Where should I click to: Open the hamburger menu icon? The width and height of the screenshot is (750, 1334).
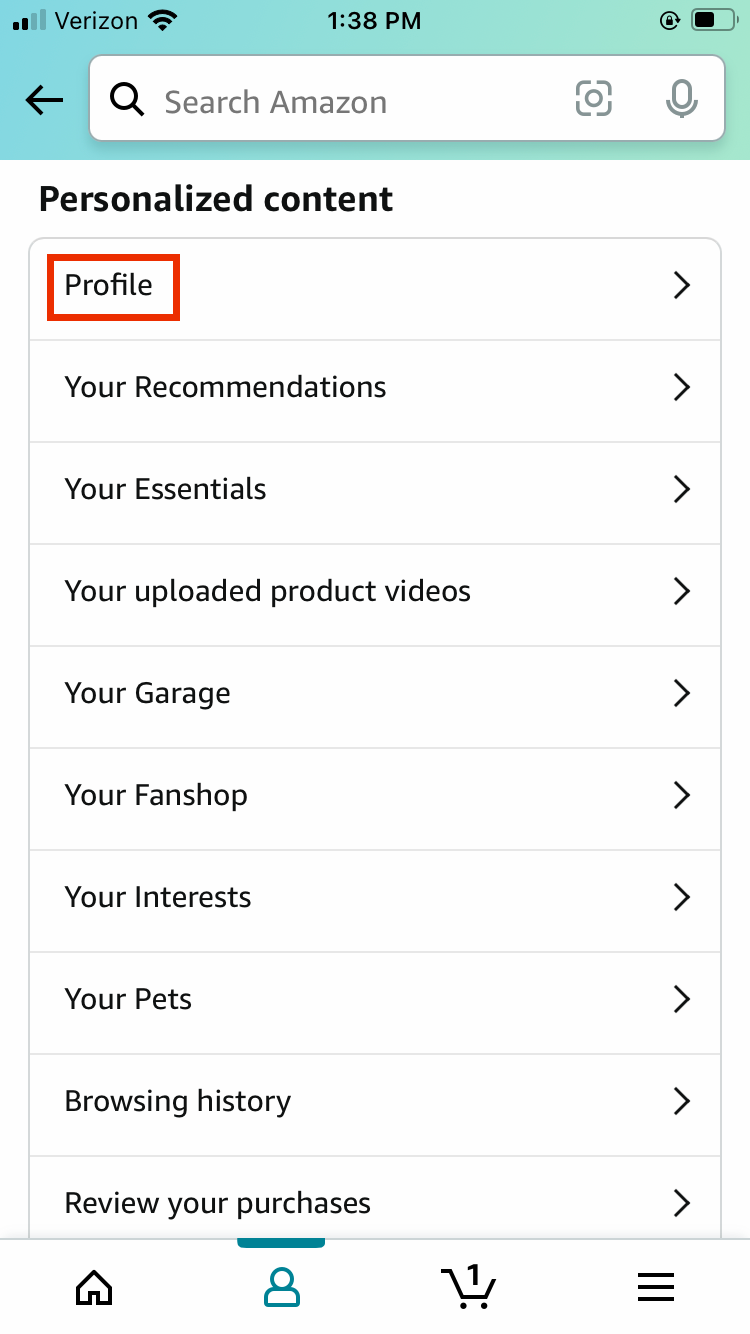coord(656,1287)
